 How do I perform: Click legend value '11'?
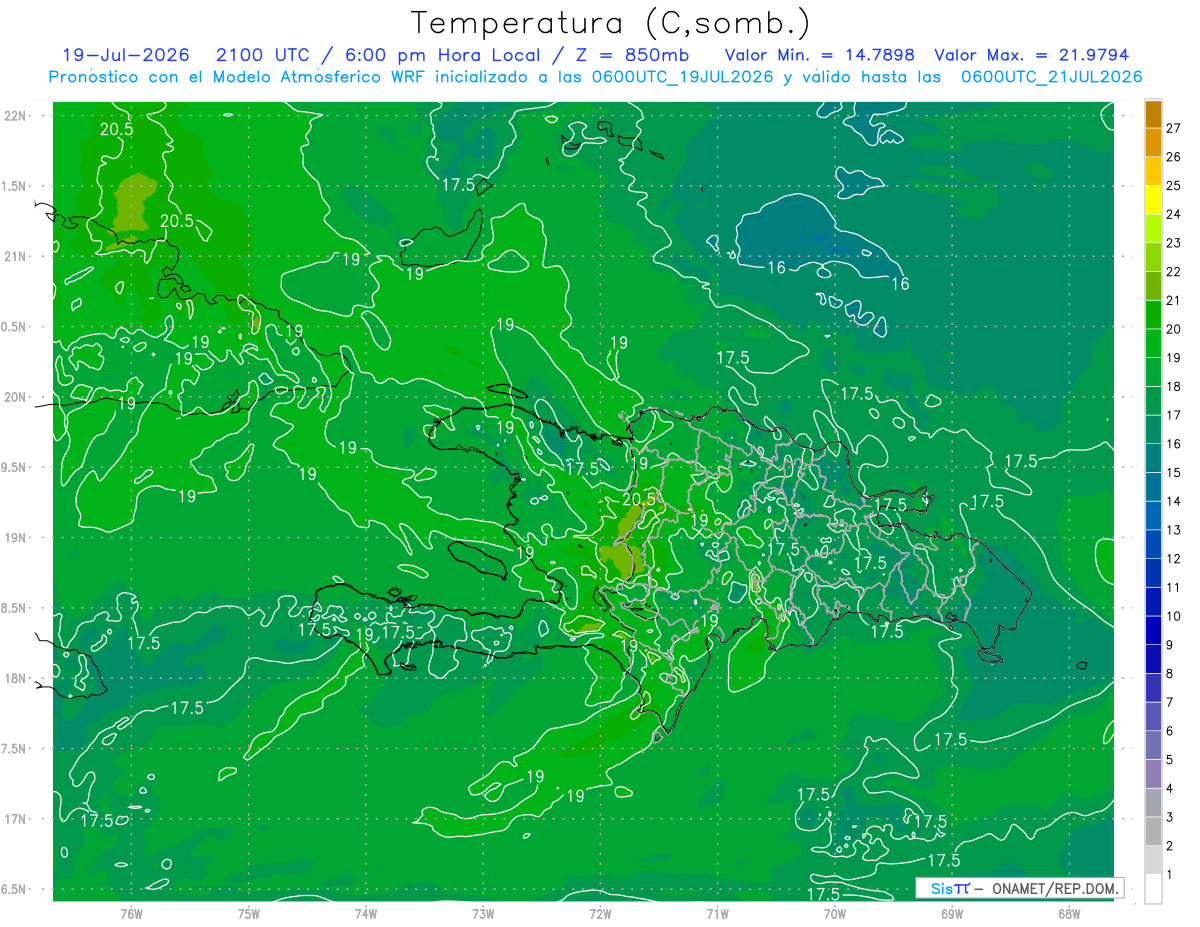pos(1174,587)
